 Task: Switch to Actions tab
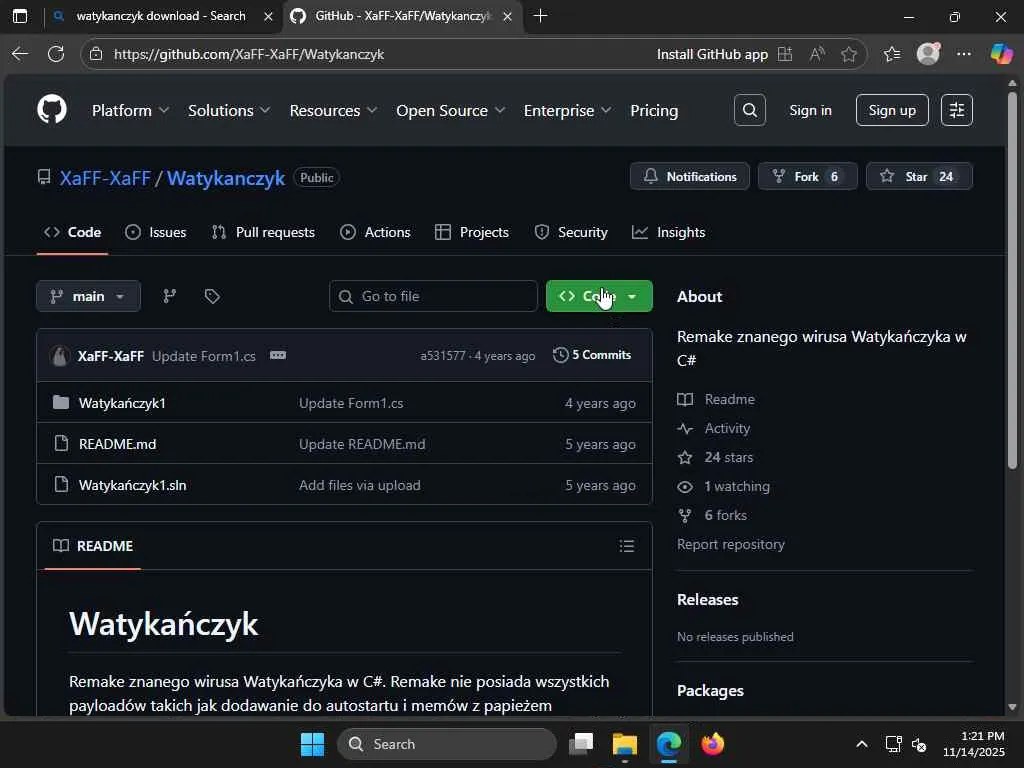(376, 232)
